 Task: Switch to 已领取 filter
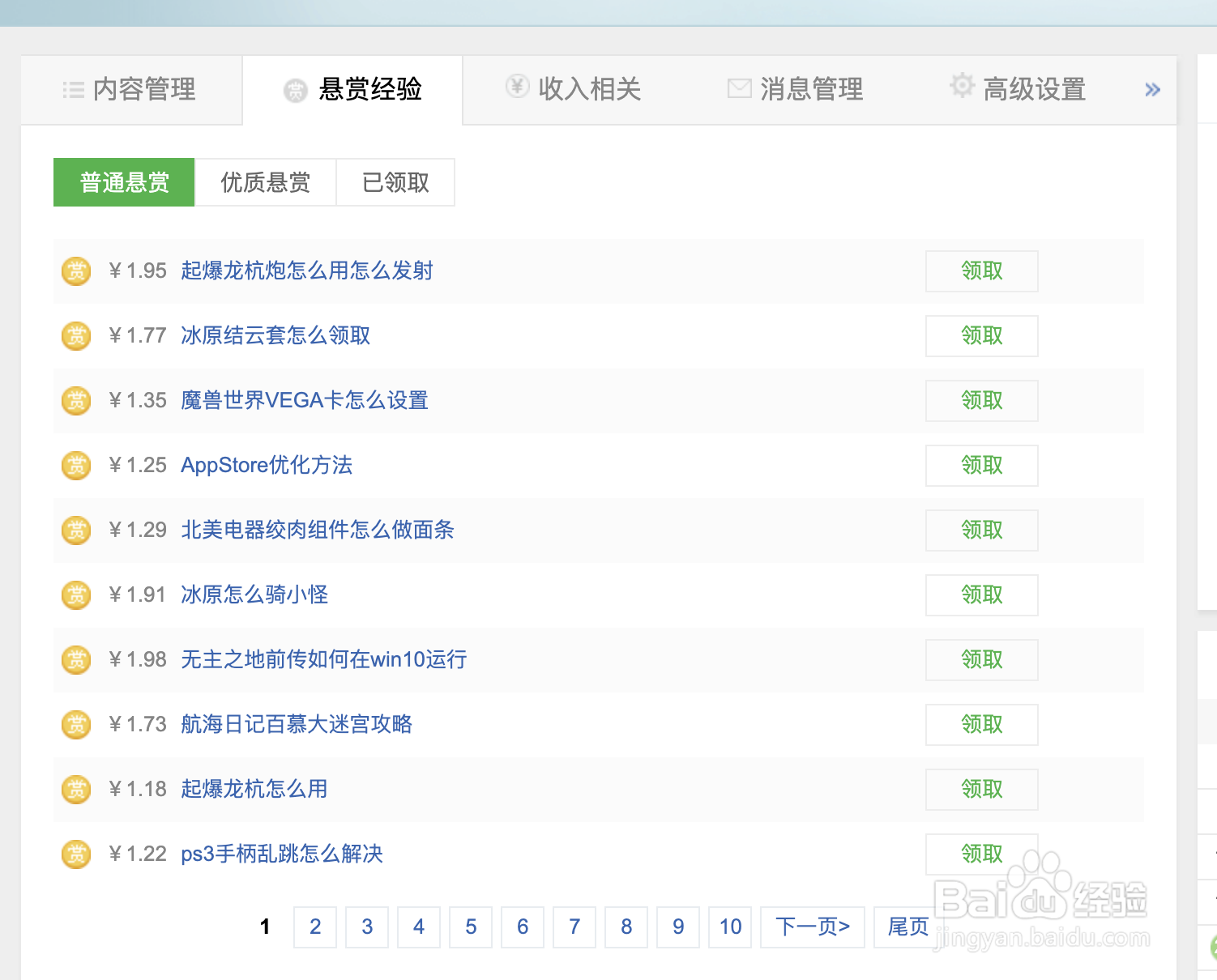click(x=395, y=182)
